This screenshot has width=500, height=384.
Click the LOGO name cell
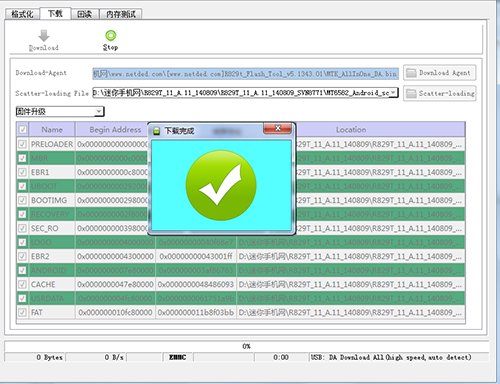tap(52, 242)
